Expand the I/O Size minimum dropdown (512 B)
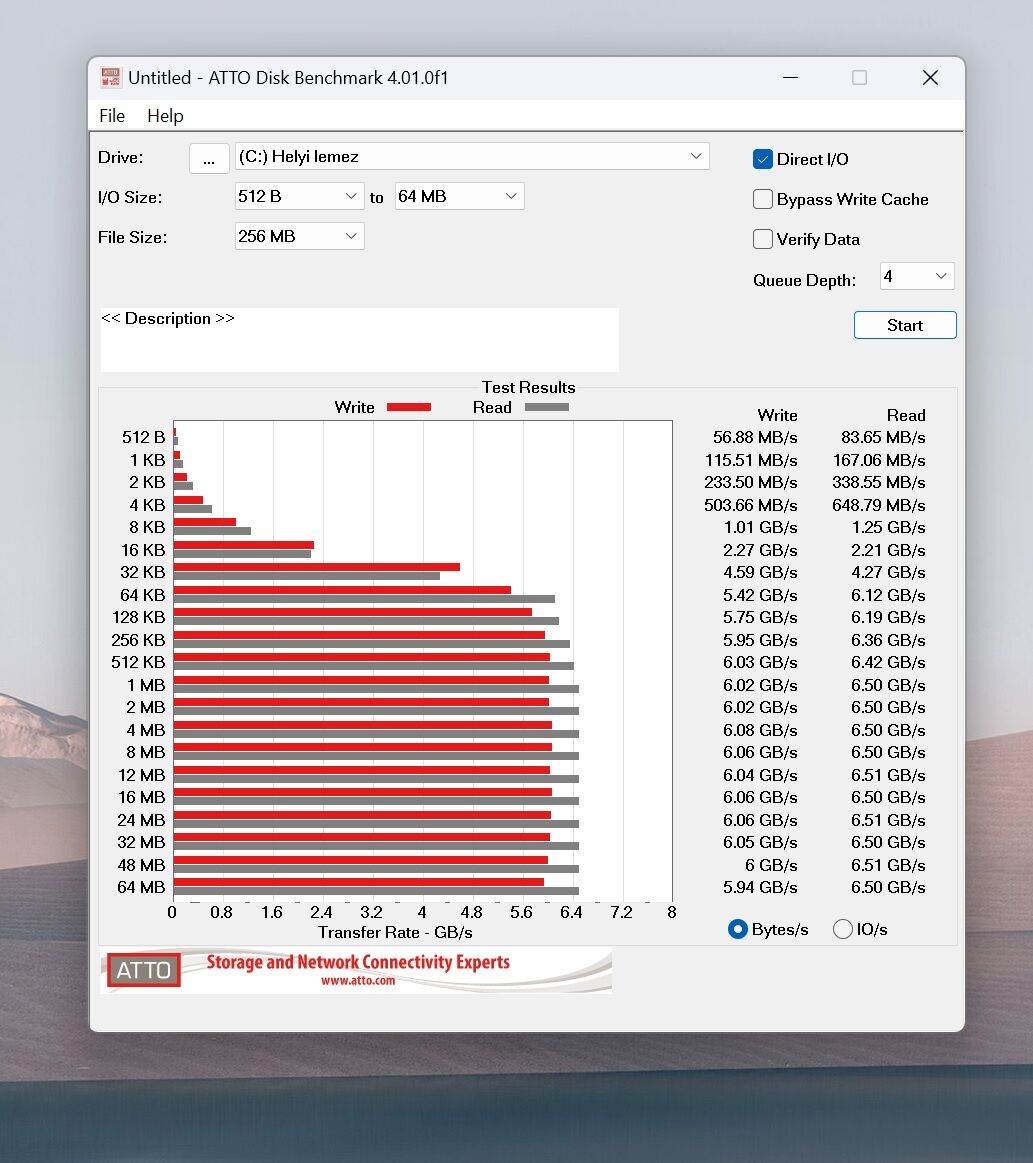The image size is (1033, 1163). [299, 197]
